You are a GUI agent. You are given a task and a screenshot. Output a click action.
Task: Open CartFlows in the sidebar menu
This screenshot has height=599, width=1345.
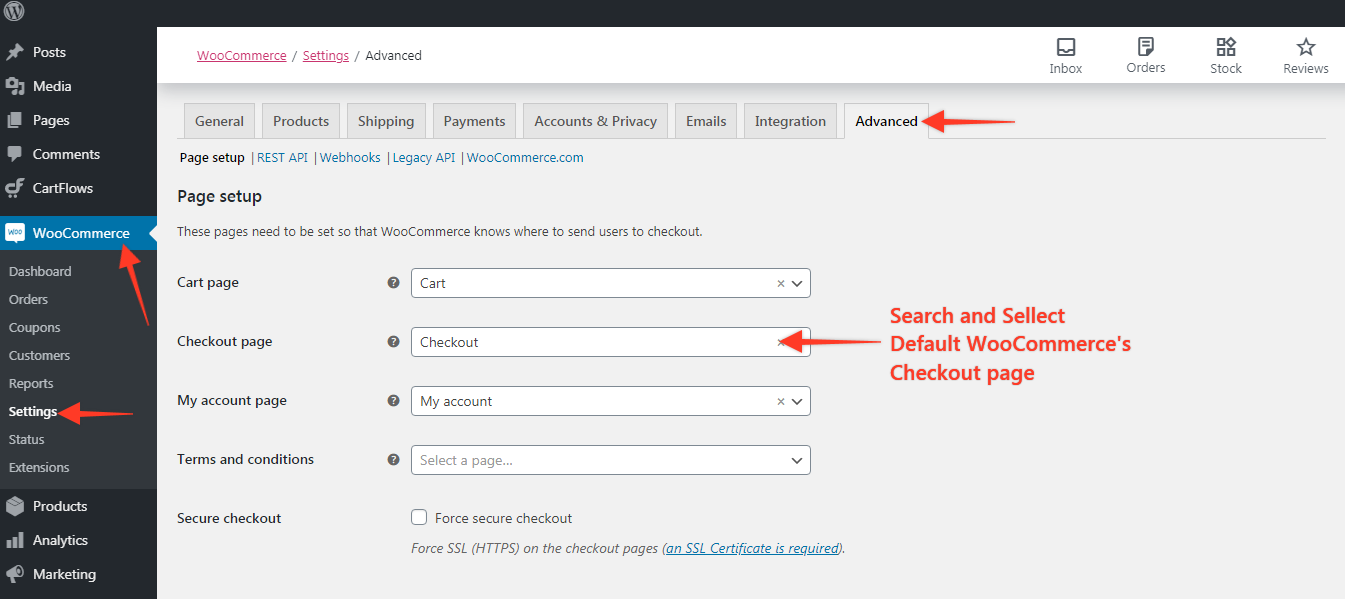click(62, 188)
